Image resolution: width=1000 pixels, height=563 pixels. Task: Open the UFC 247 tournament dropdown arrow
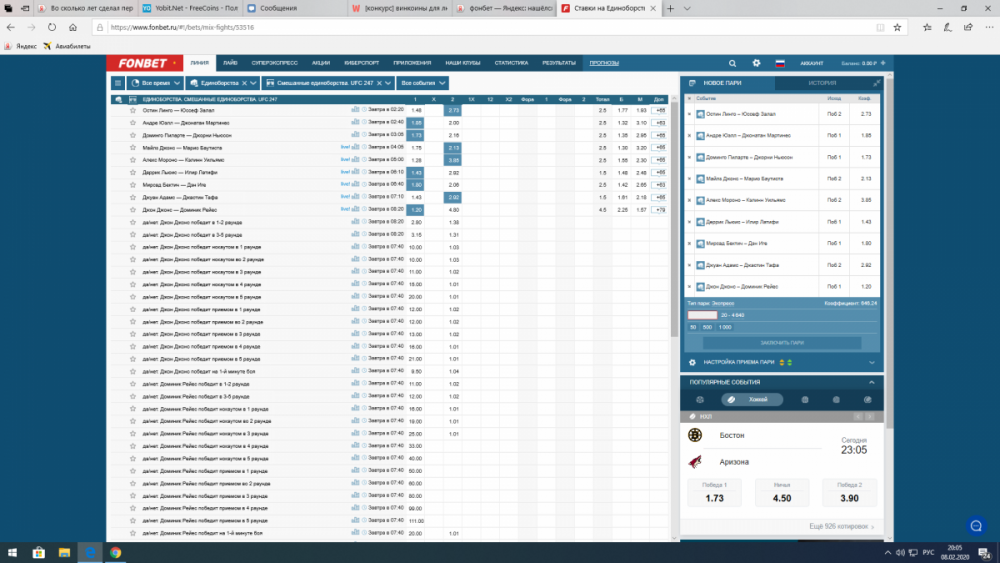388,83
